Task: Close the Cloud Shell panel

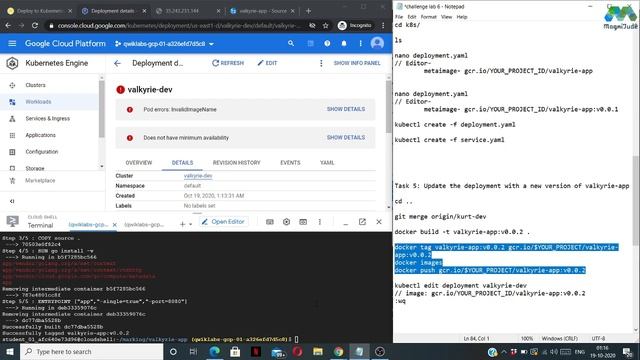Action: (379, 222)
